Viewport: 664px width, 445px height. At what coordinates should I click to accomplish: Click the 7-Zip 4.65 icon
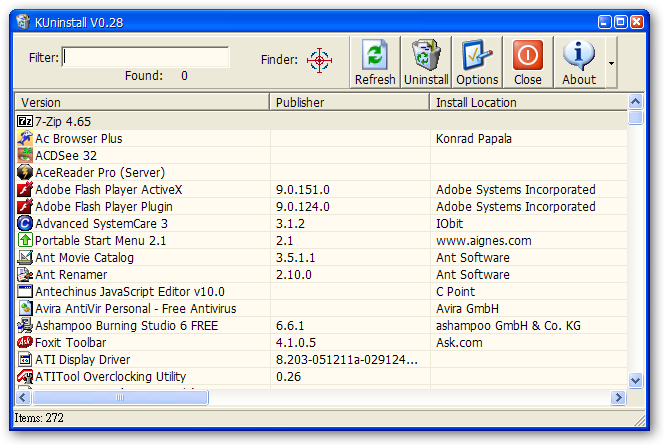[25, 122]
